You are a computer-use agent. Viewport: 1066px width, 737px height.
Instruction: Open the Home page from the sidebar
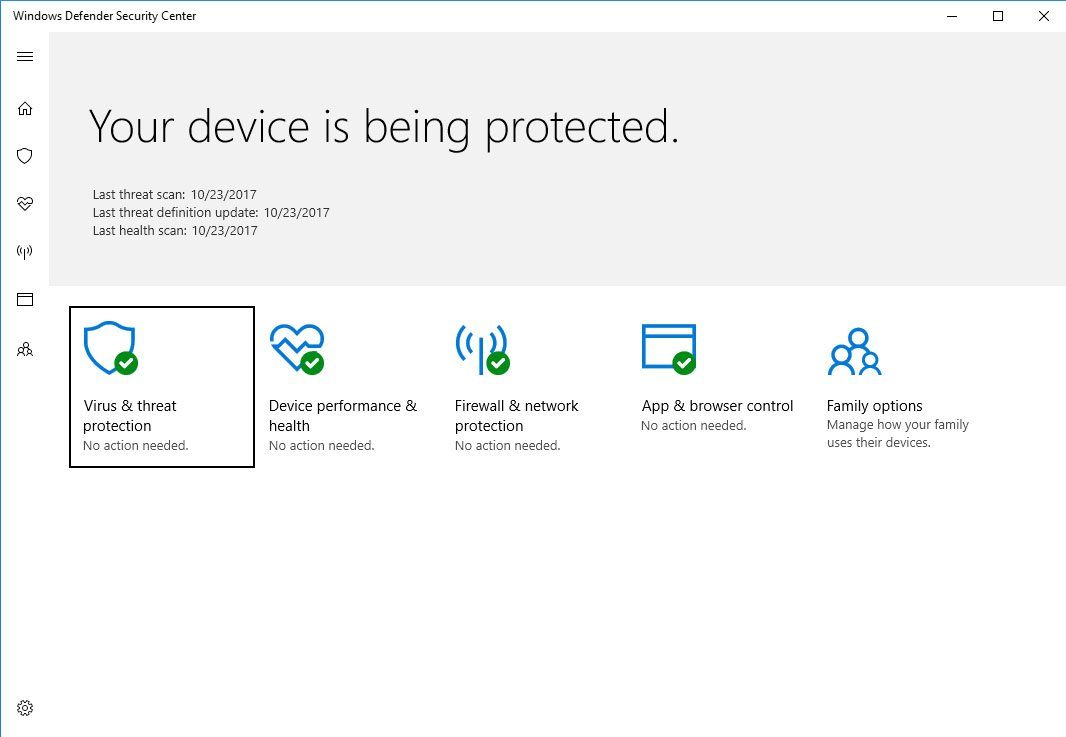(x=24, y=108)
